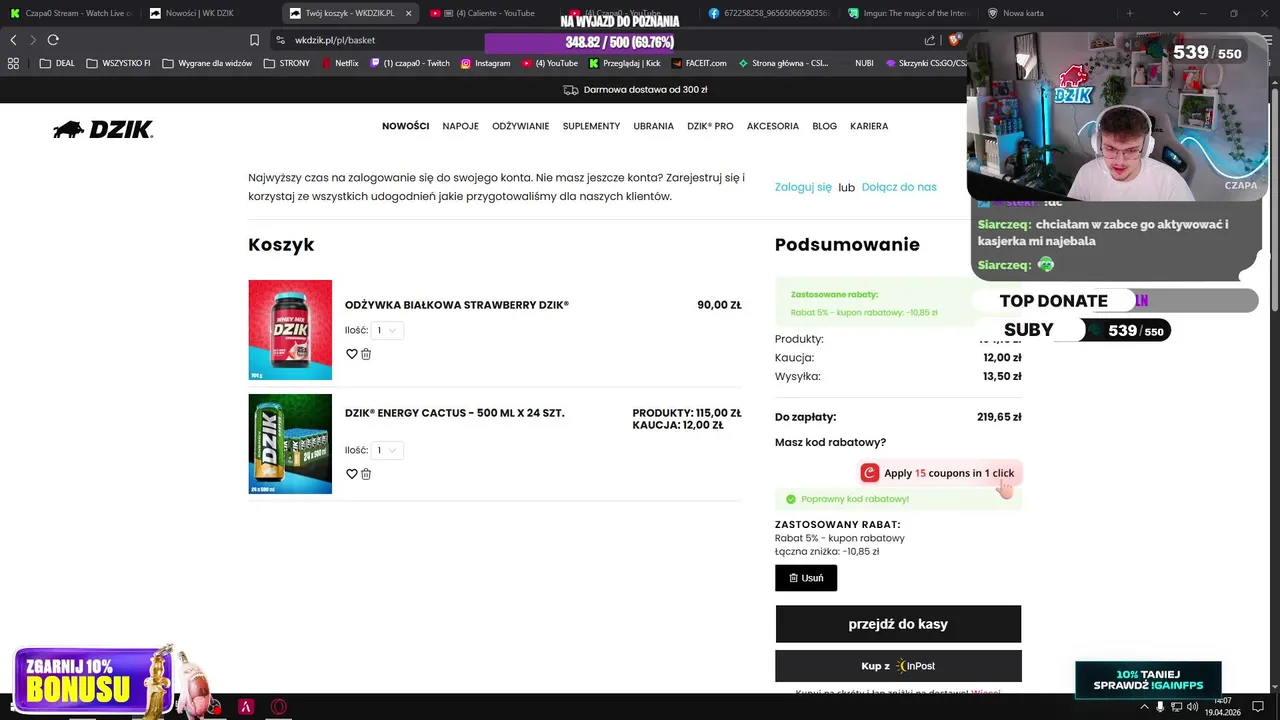Go forward in browser history

[x=33, y=40]
